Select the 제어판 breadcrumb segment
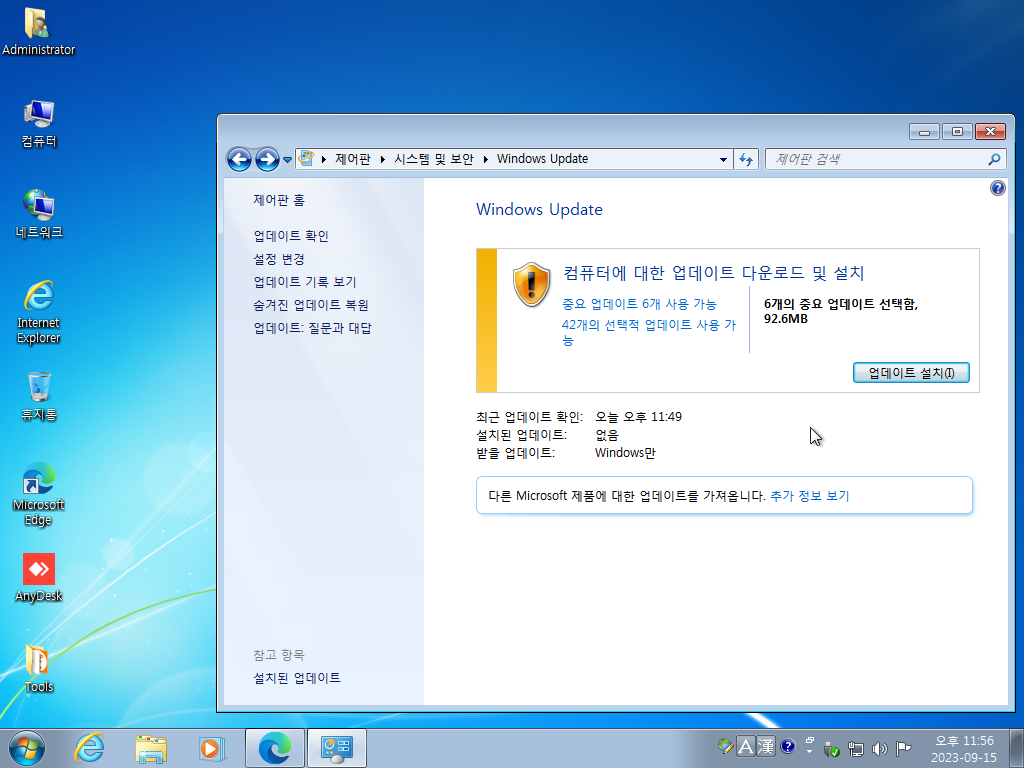1024x768 pixels. 353,159
